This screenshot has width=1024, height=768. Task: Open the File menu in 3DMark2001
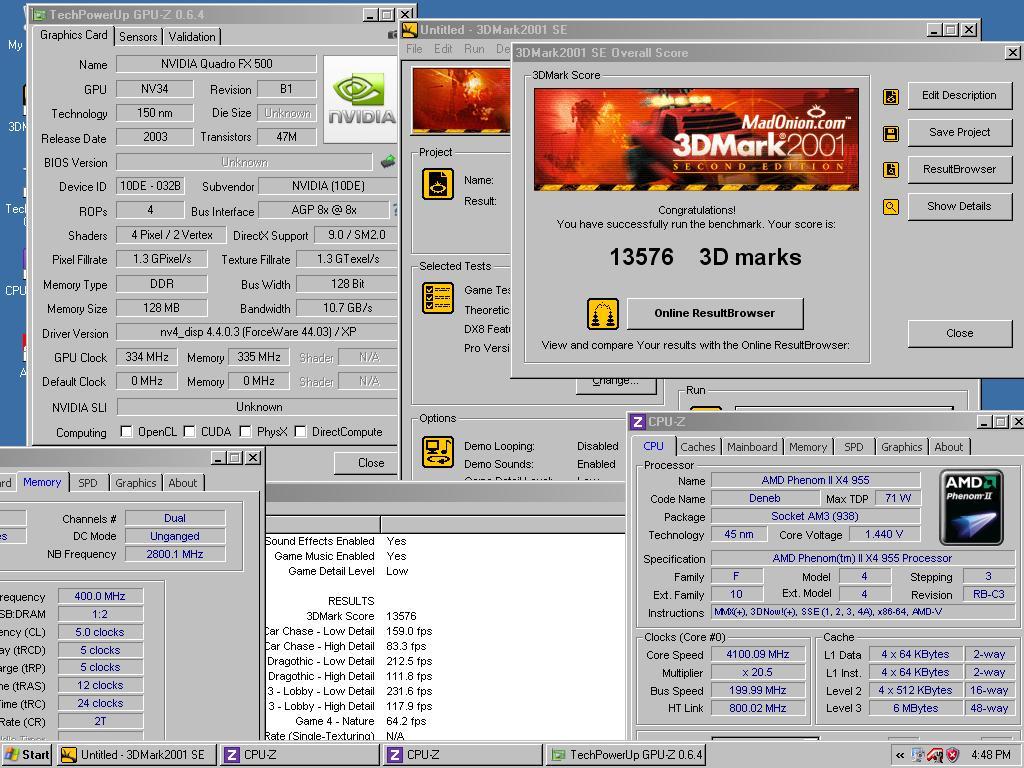pyautogui.click(x=414, y=49)
